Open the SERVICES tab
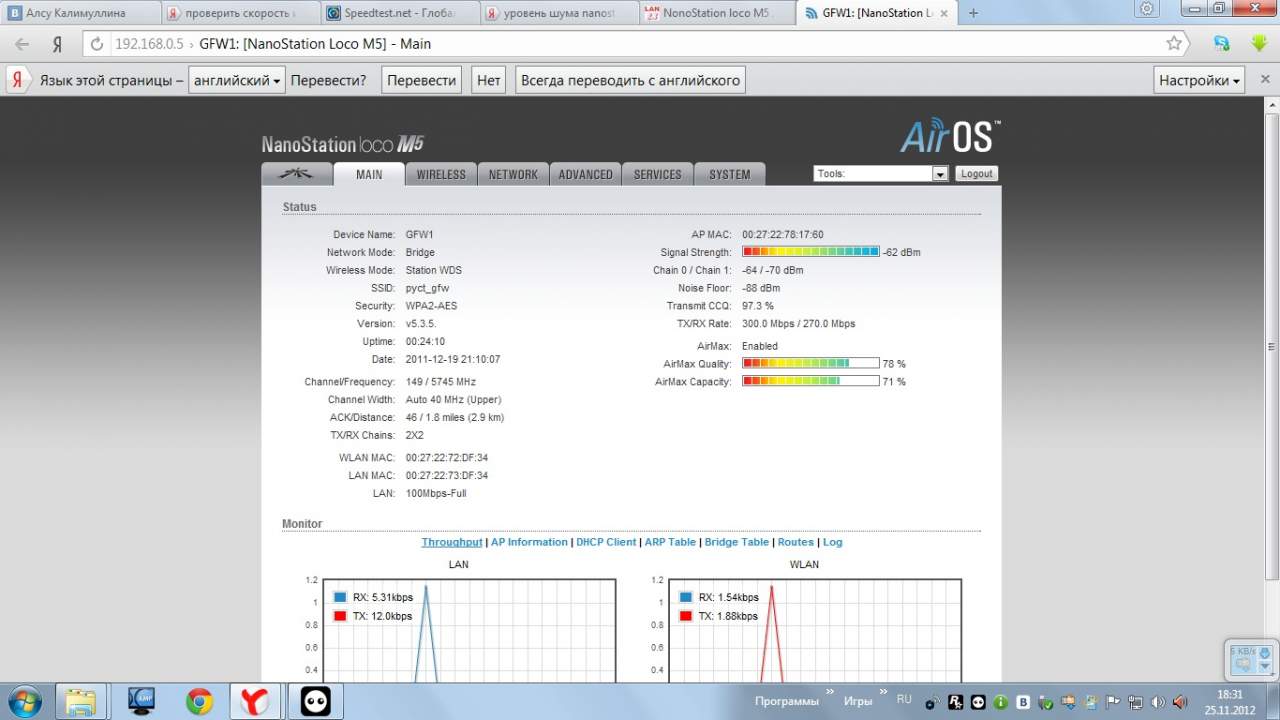The image size is (1280, 720). tap(657, 174)
